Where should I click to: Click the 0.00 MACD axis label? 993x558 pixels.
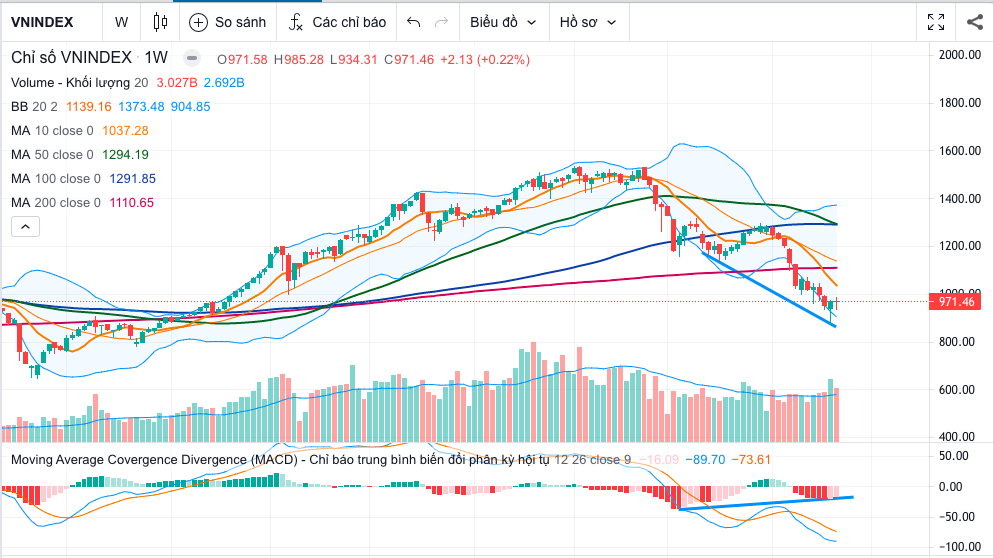coord(951,487)
